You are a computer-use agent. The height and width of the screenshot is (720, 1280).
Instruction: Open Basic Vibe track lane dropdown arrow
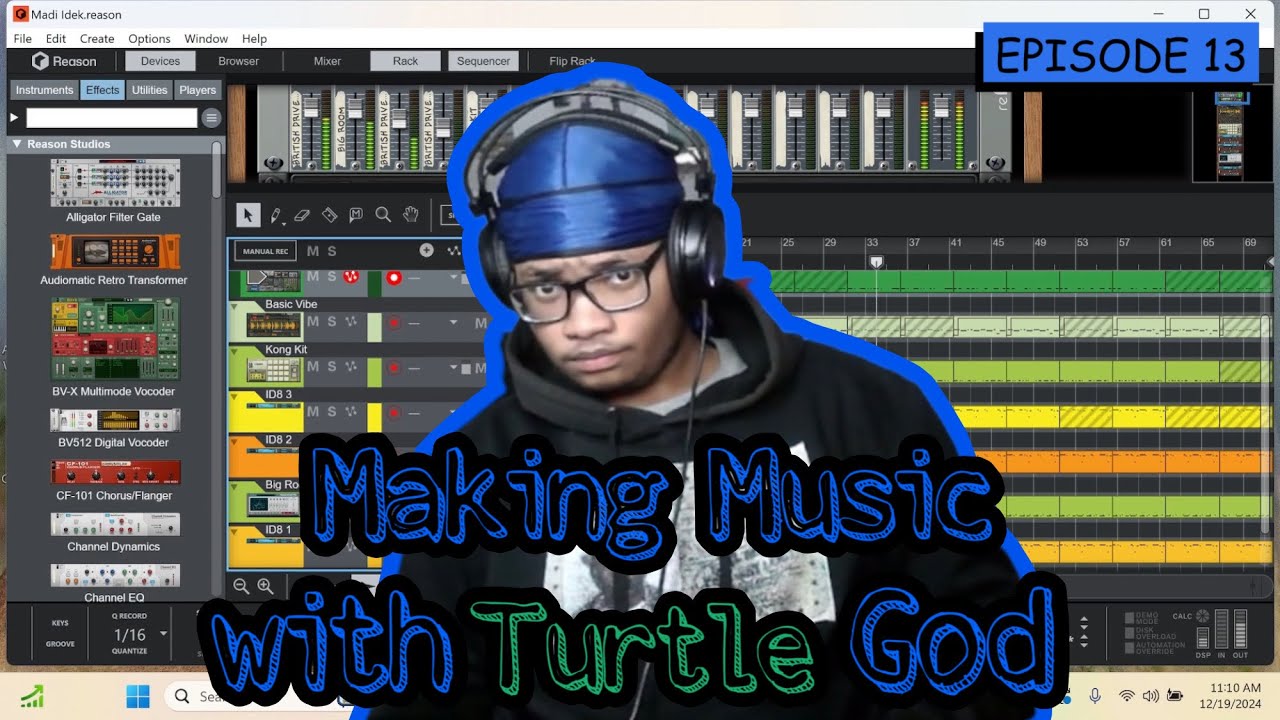coord(453,322)
